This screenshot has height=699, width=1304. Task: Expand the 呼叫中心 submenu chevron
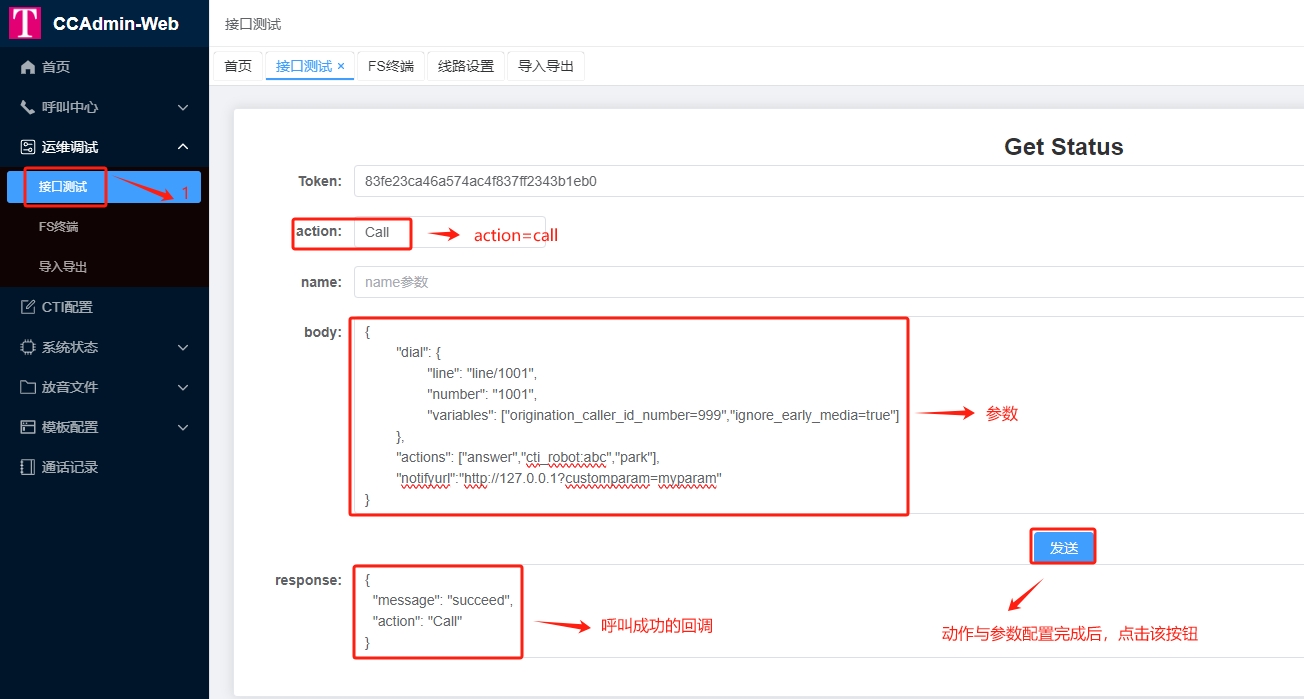pyautogui.click(x=183, y=107)
